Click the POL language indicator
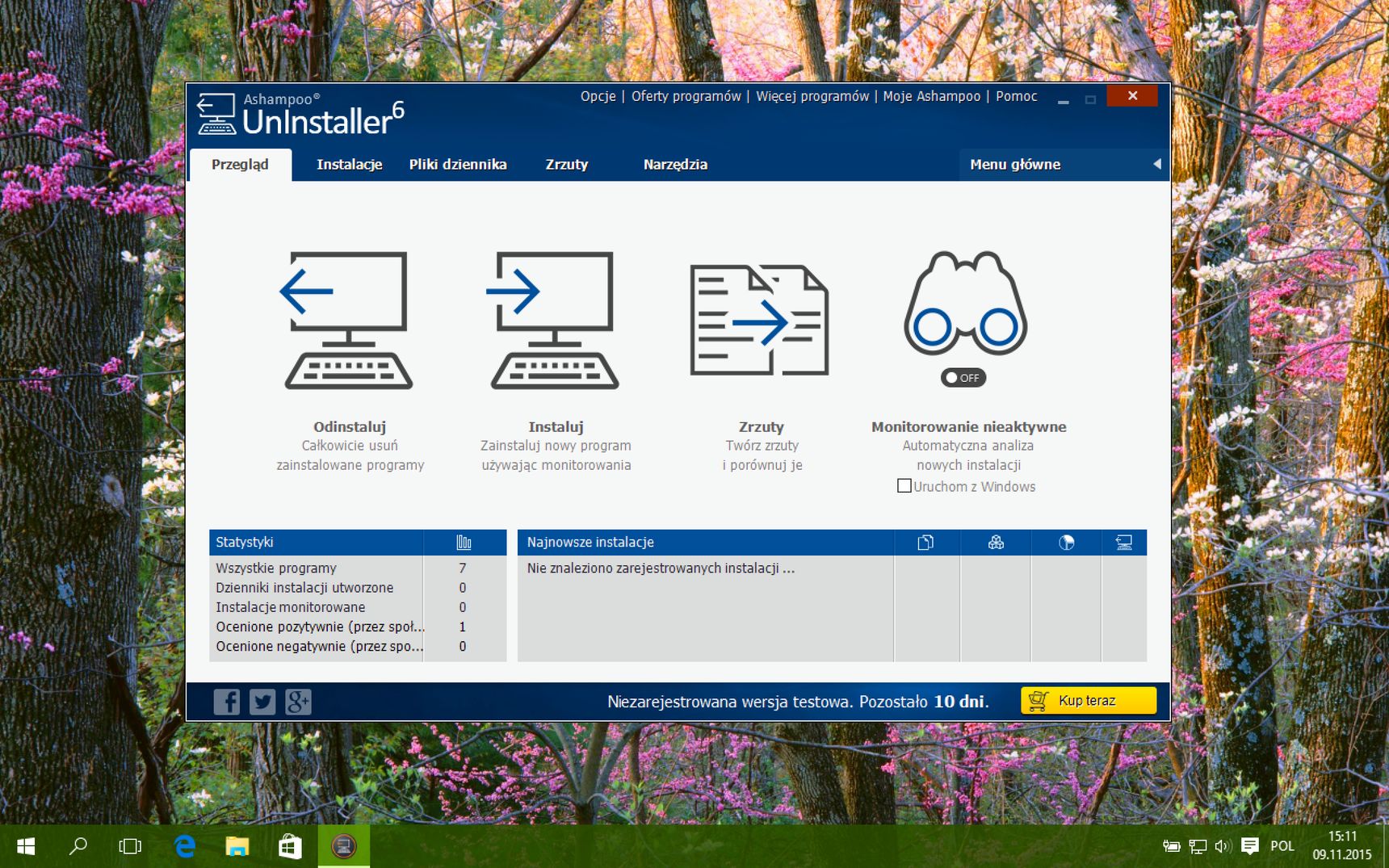This screenshot has height=868, width=1389. [1282, 846]
